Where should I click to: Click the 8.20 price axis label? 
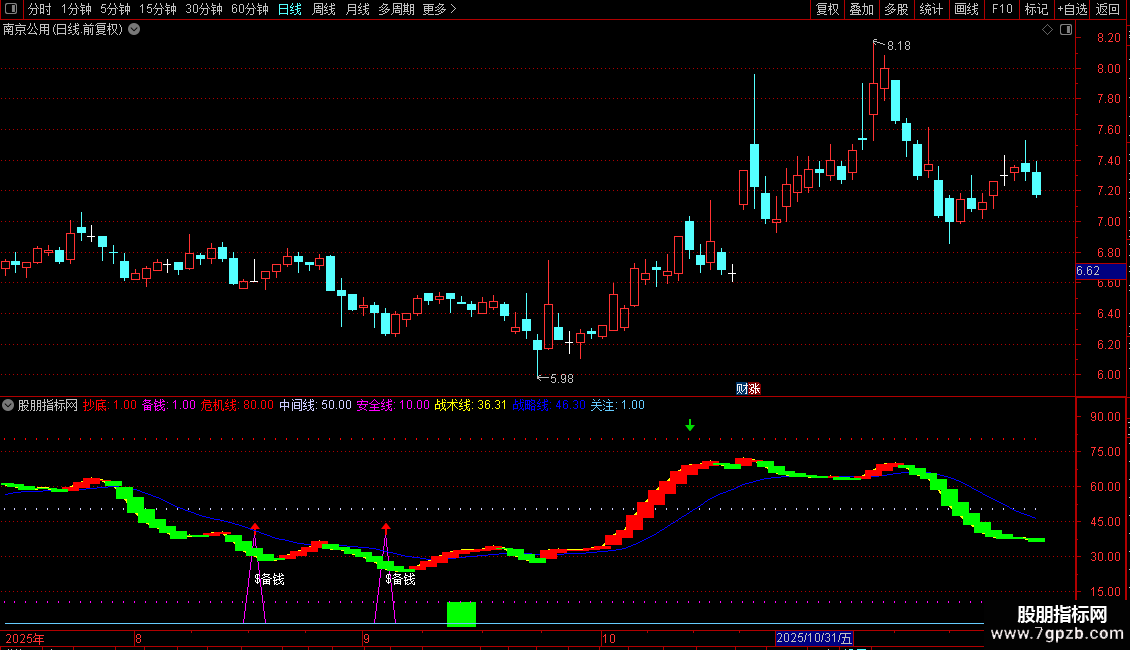pos(1108,37)
